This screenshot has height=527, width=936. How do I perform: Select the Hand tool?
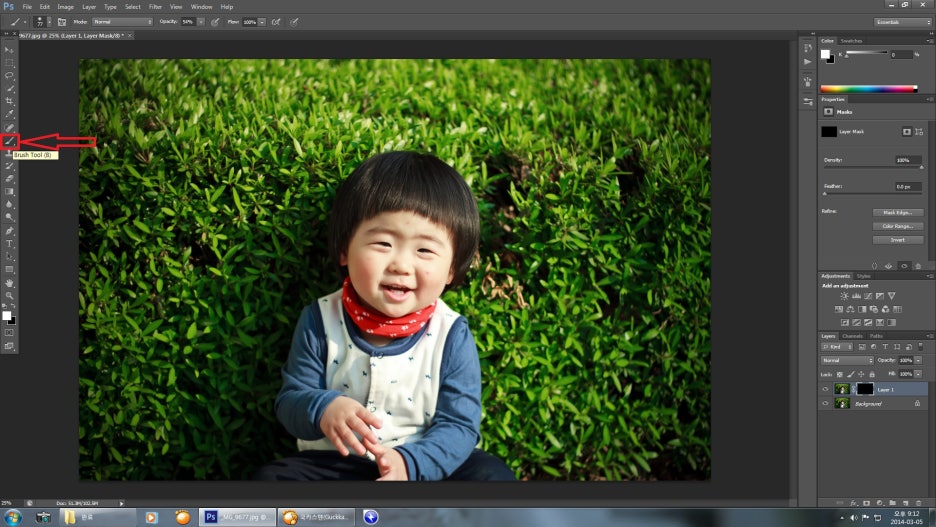click(9, 283)
